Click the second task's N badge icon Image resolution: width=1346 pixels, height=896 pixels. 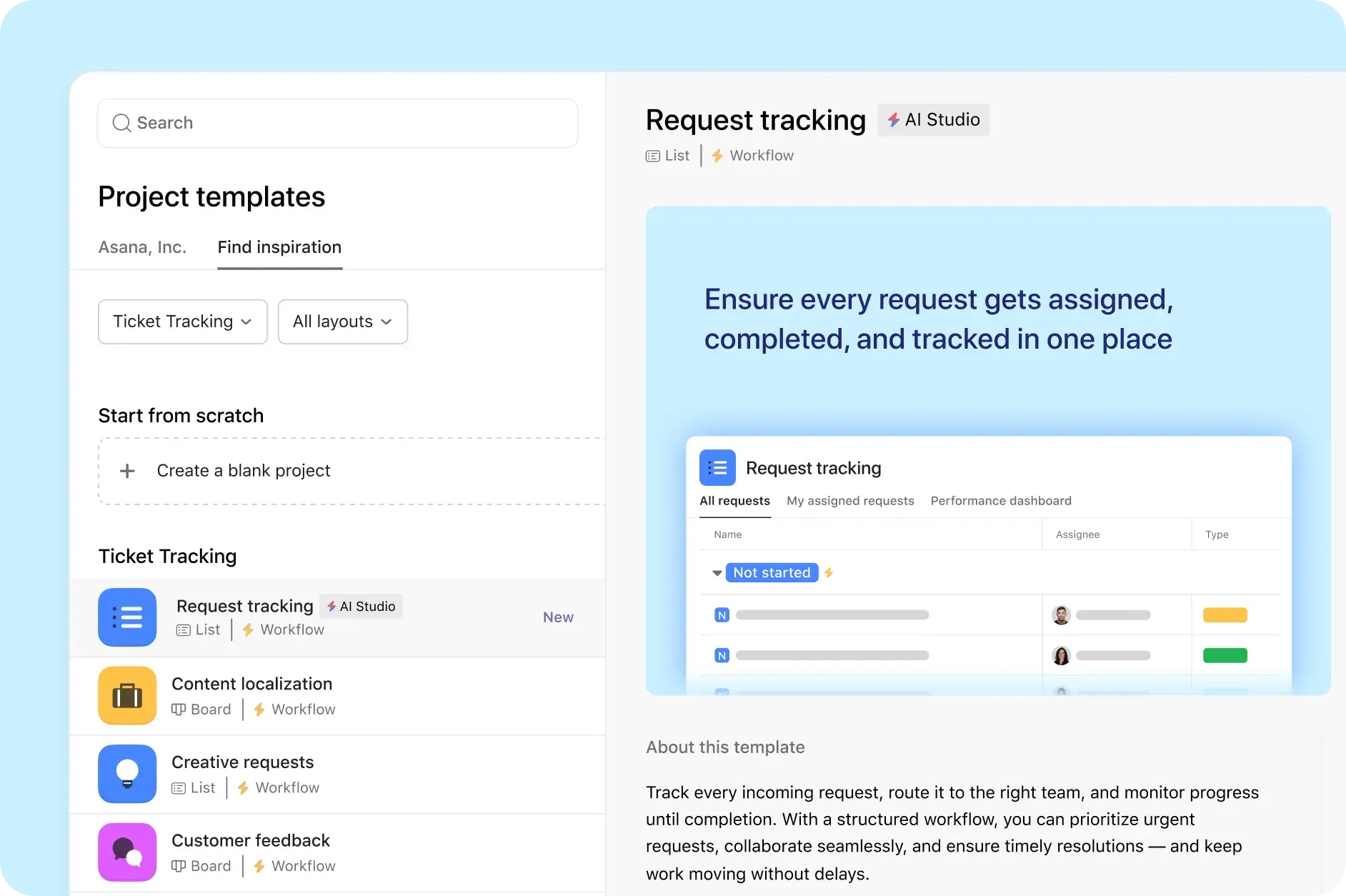722,656
